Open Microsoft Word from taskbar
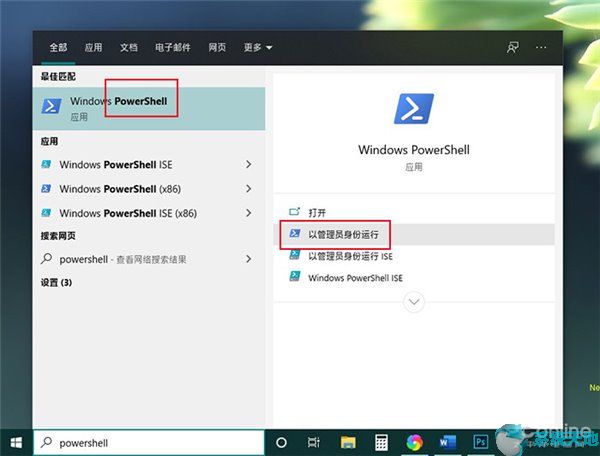Viewport: 600px width, 456px height. pos(448,443)
